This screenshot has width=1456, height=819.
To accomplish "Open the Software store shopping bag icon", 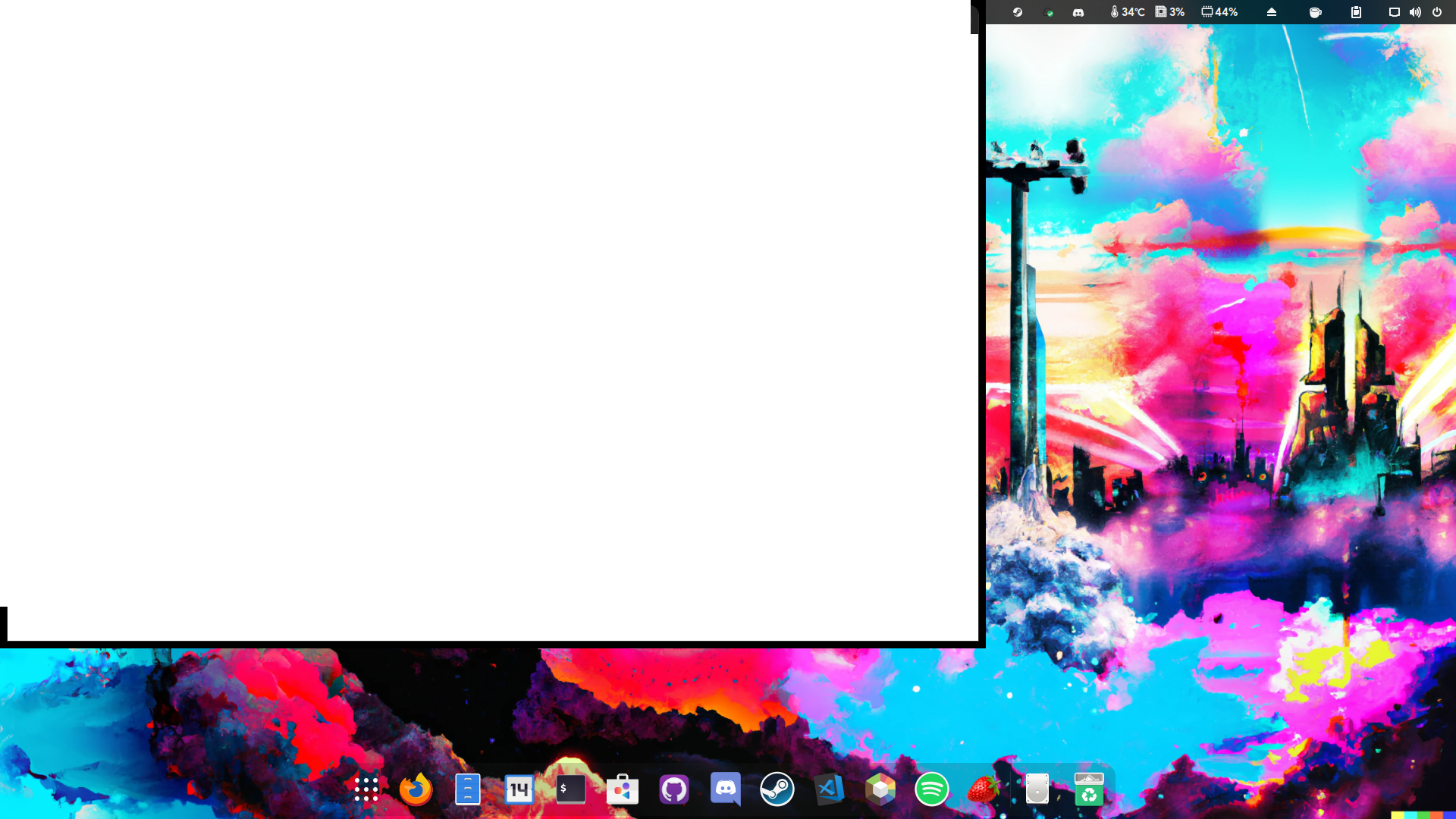I will (x=623, y=789).
